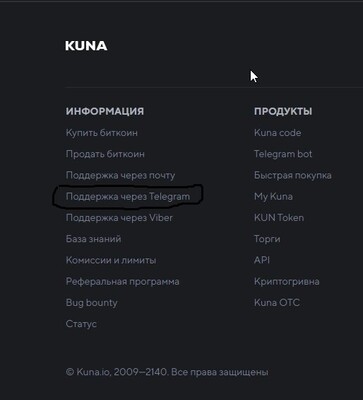Open the API link
Viewport: 363px width, 400px height.
[x=262, y=260]
